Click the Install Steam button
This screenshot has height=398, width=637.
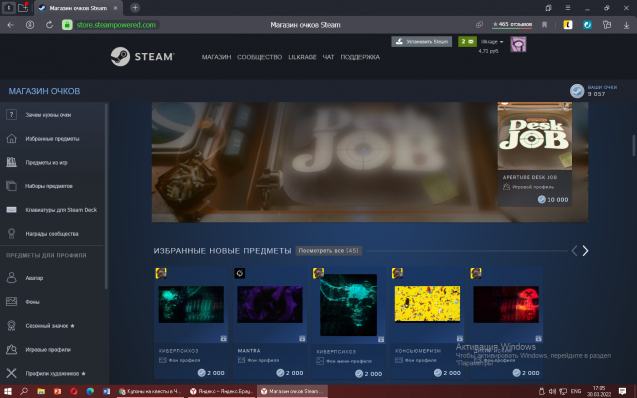click(x=422, y=41)
